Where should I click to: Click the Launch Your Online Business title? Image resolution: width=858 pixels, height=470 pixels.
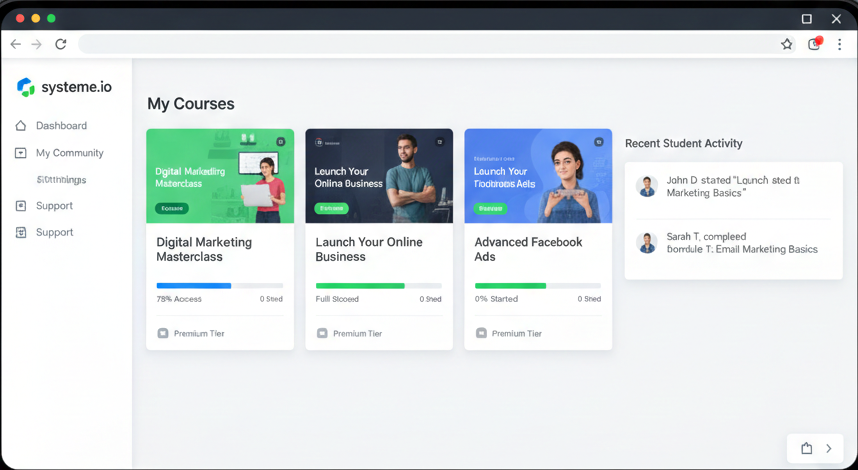click(369, 249)
